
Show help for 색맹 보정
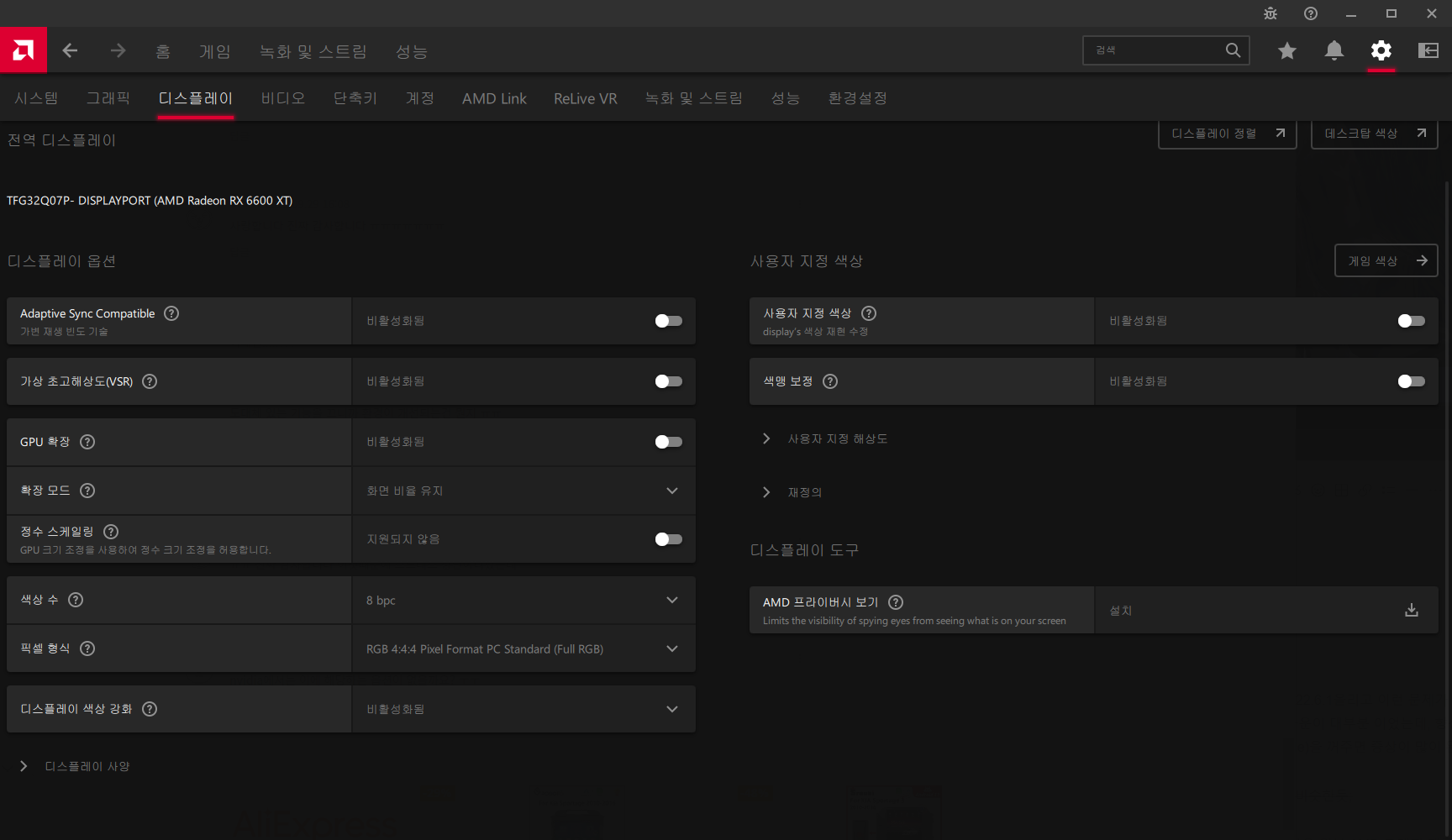pos(830,381)
